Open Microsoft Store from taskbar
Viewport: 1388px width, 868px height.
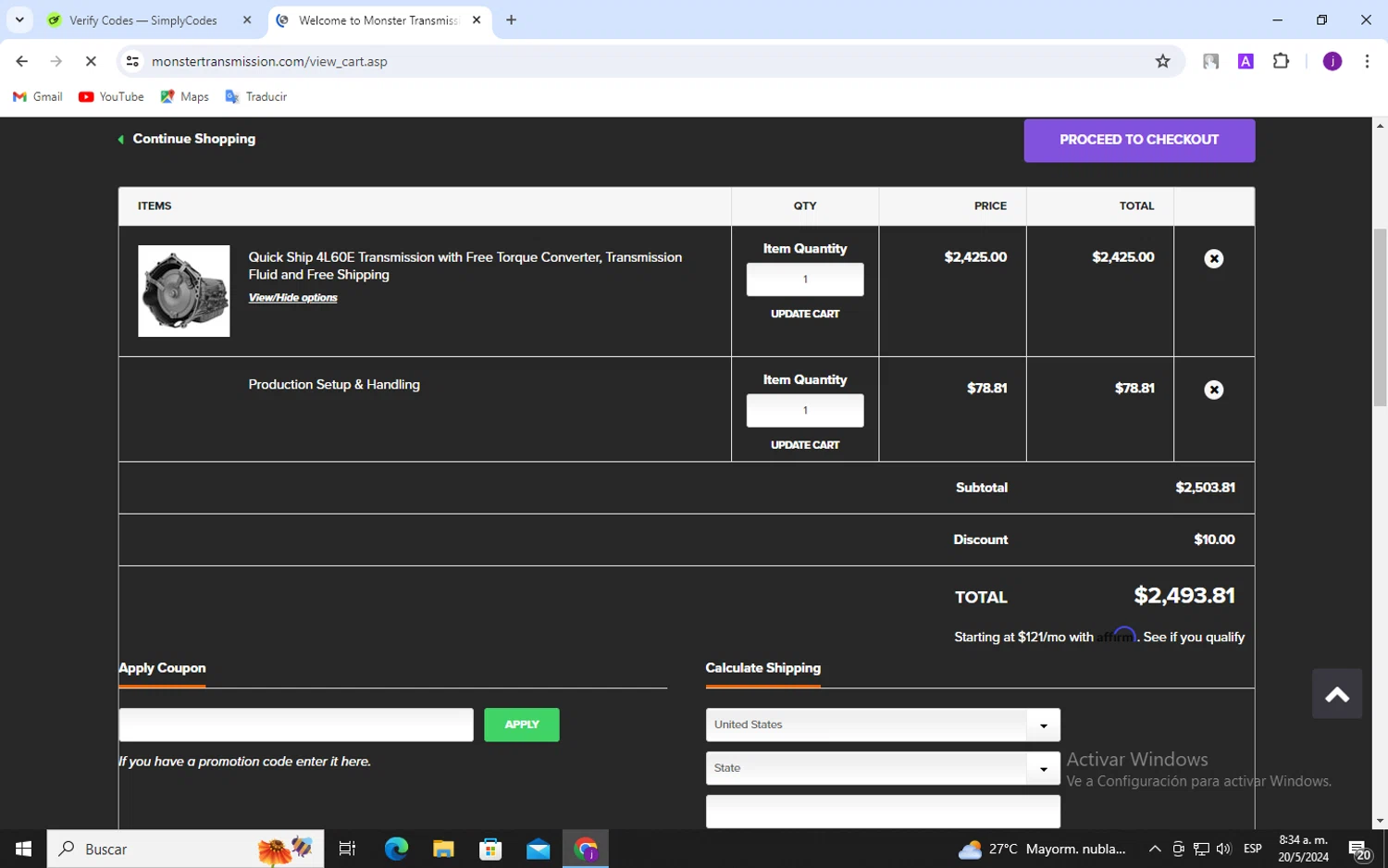tap(490, 849)
